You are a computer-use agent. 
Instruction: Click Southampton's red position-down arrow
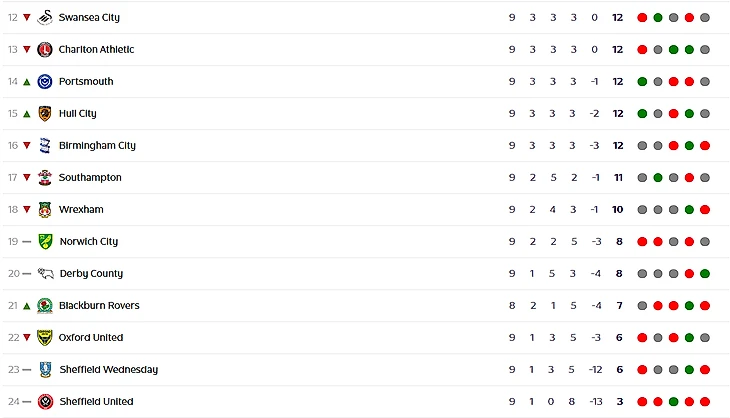[27, 177]
